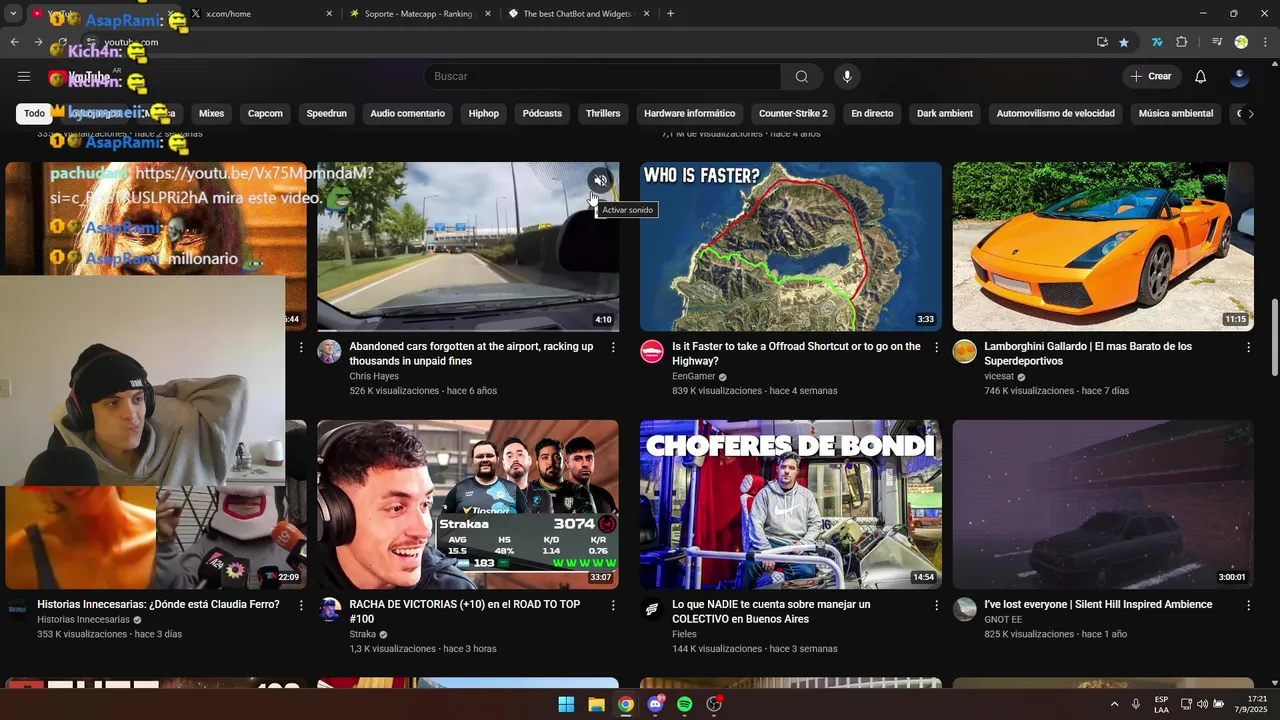Expand chip row with right arrow
This screenshot has width=1280, height=720.
[x=1250, y=113]
